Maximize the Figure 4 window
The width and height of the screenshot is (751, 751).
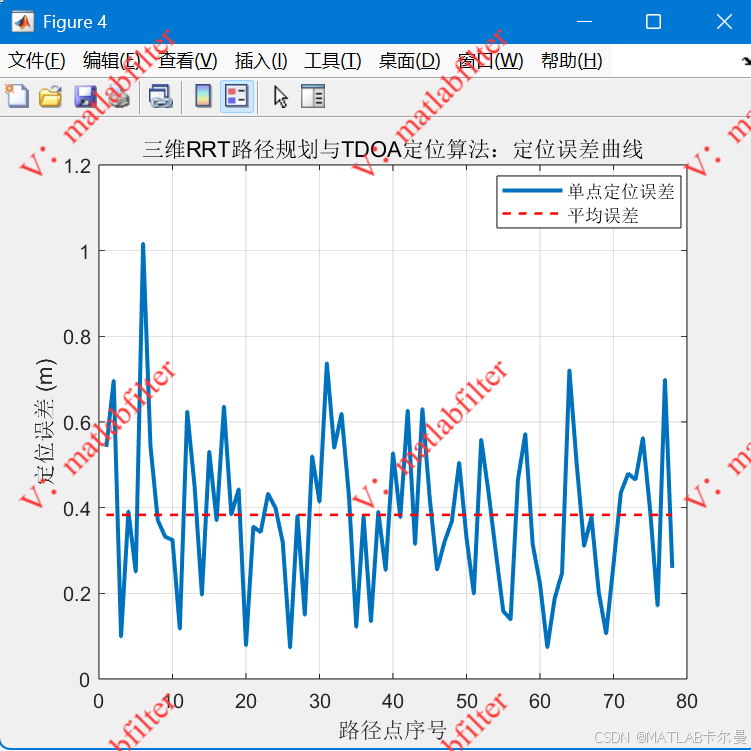(653, 22)
